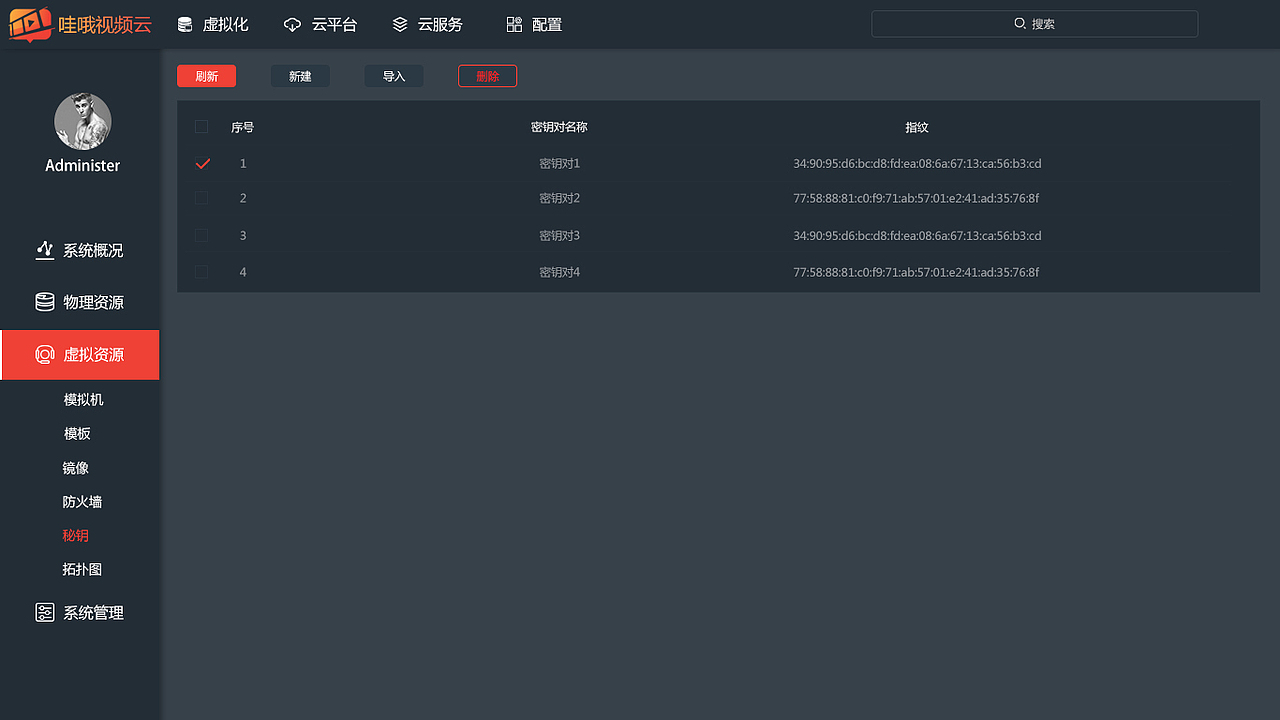Check the row 4 密钥对4 checkbox
The width and height of the screenshot is (1280, 720).
tap(201, 272)
